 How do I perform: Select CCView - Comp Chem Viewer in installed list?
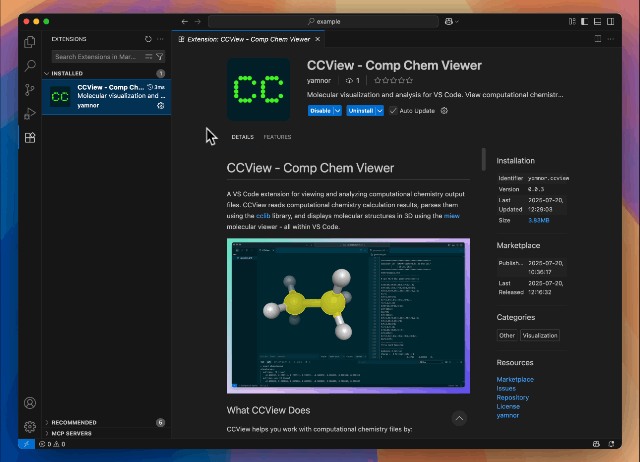point(106,97)
